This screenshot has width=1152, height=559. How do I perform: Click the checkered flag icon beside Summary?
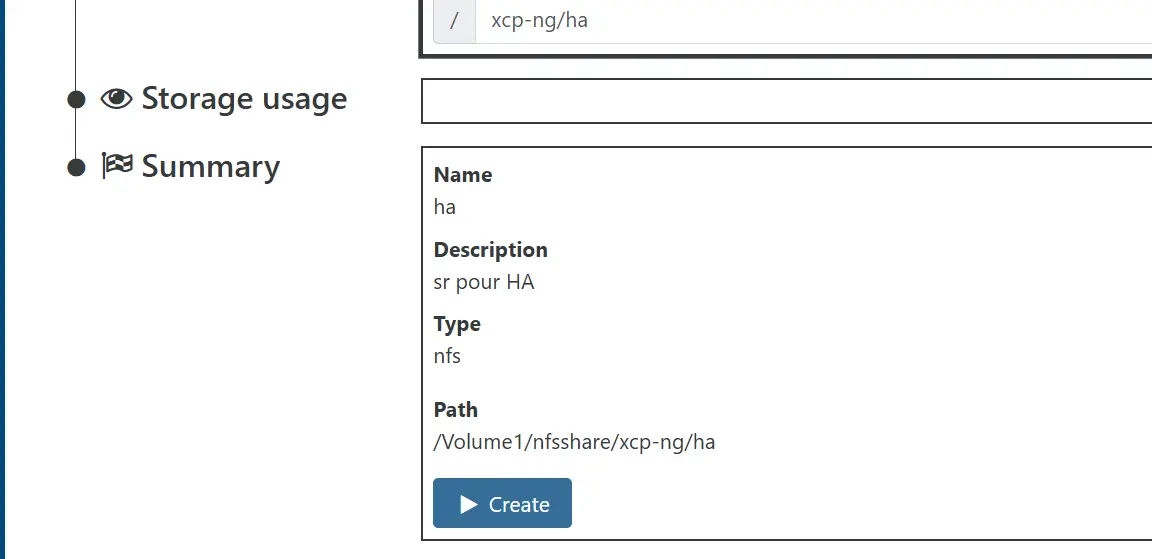tap(116, 166)
